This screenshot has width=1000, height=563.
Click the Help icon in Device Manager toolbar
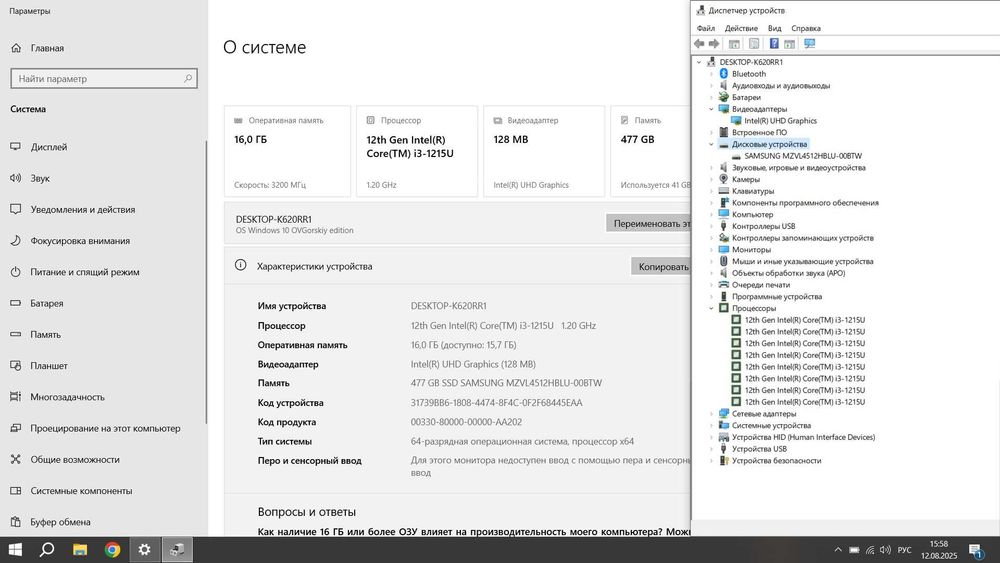(774, 44)
